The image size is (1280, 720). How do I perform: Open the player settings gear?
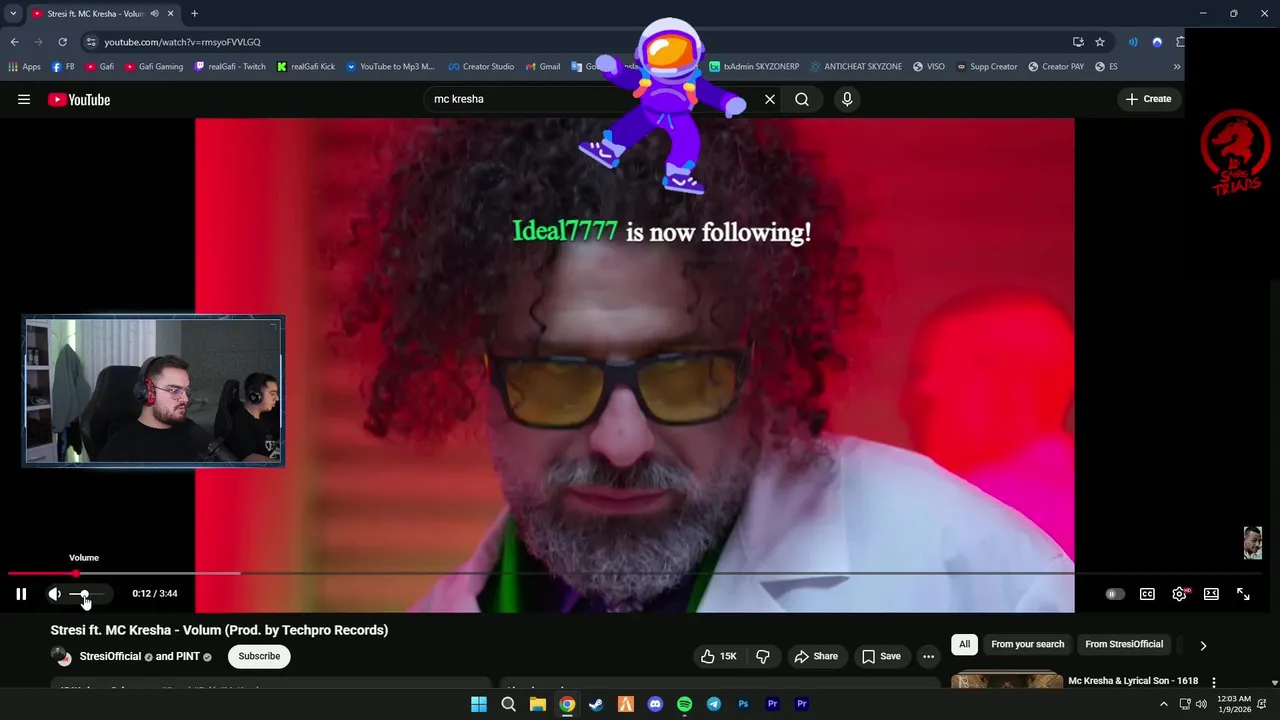pos(1179,594)
